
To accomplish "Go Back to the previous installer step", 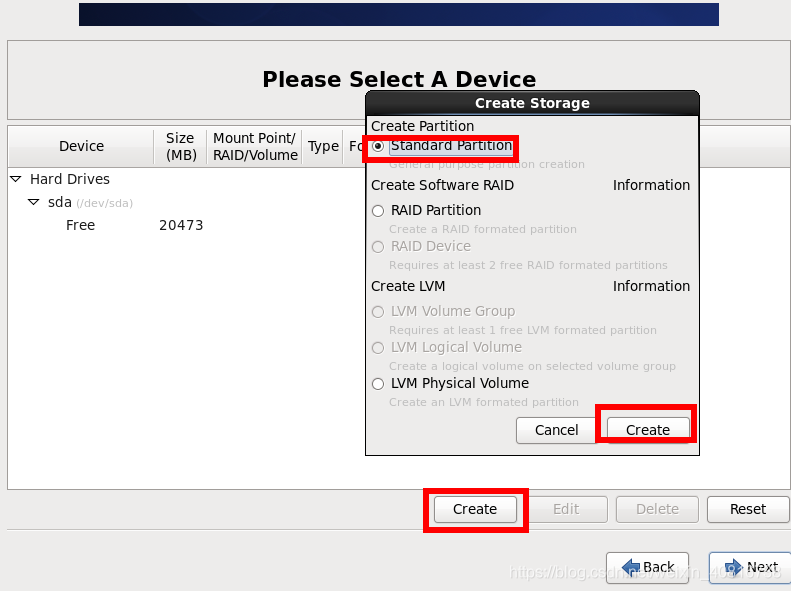I will click(647, 567).
